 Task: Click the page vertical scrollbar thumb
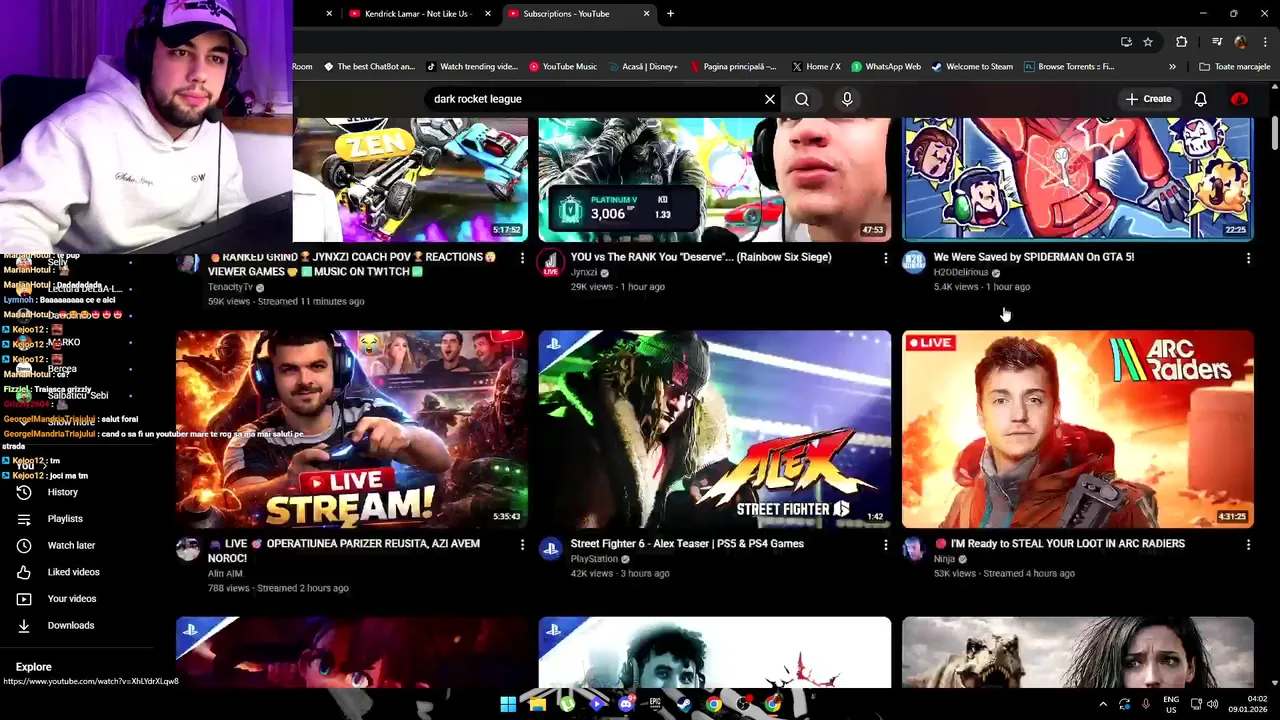(x=1274, y=134)
